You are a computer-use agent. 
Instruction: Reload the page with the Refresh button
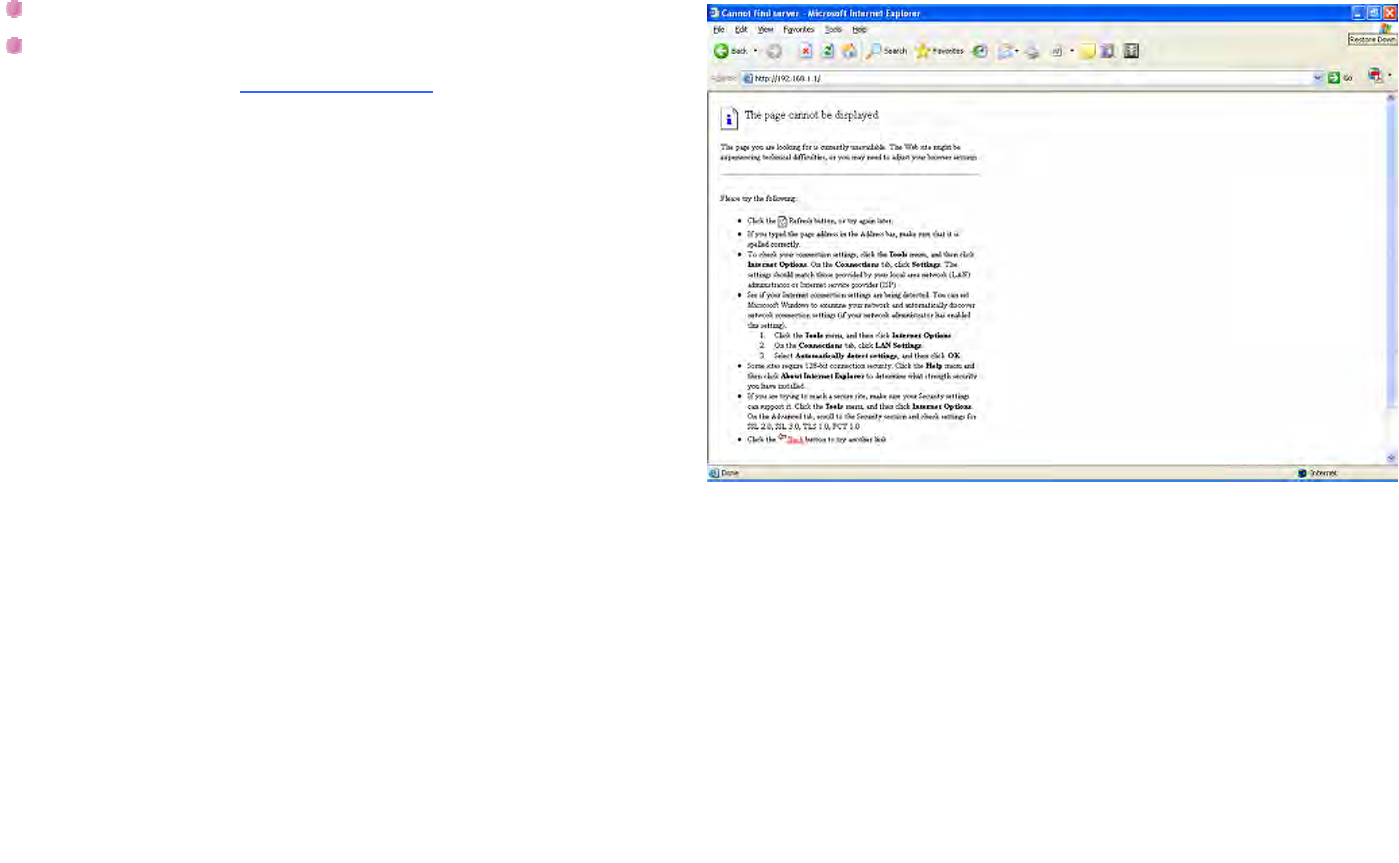tap(828, 50)
